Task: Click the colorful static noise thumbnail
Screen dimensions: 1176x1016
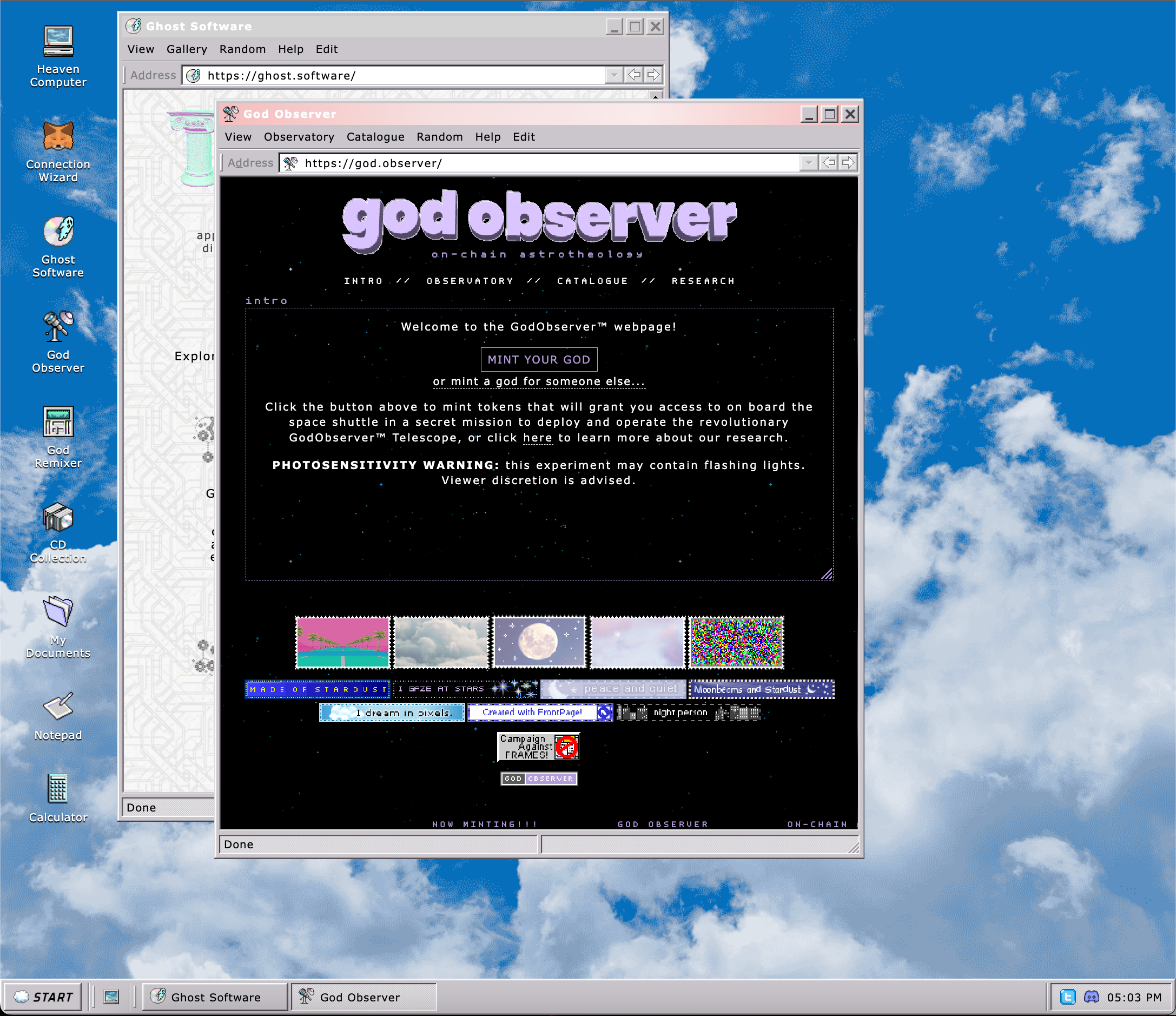Action: click(736, 642)
